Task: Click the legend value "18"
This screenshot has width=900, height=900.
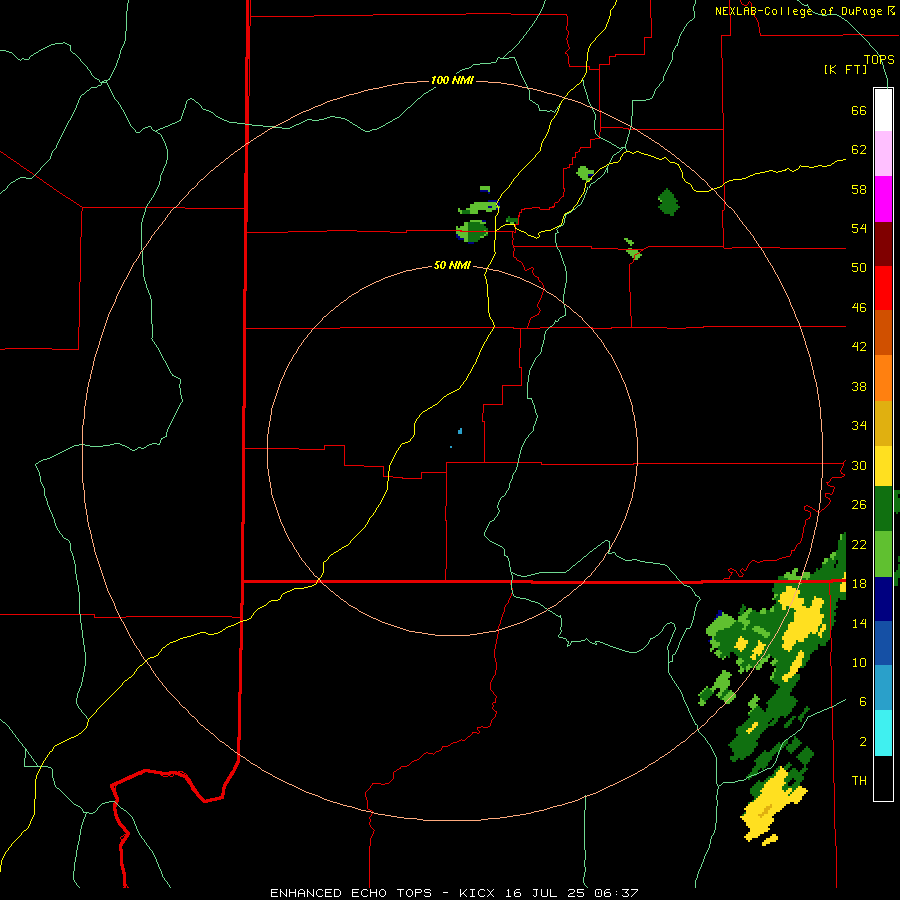Action: click(x=859, y=584)
